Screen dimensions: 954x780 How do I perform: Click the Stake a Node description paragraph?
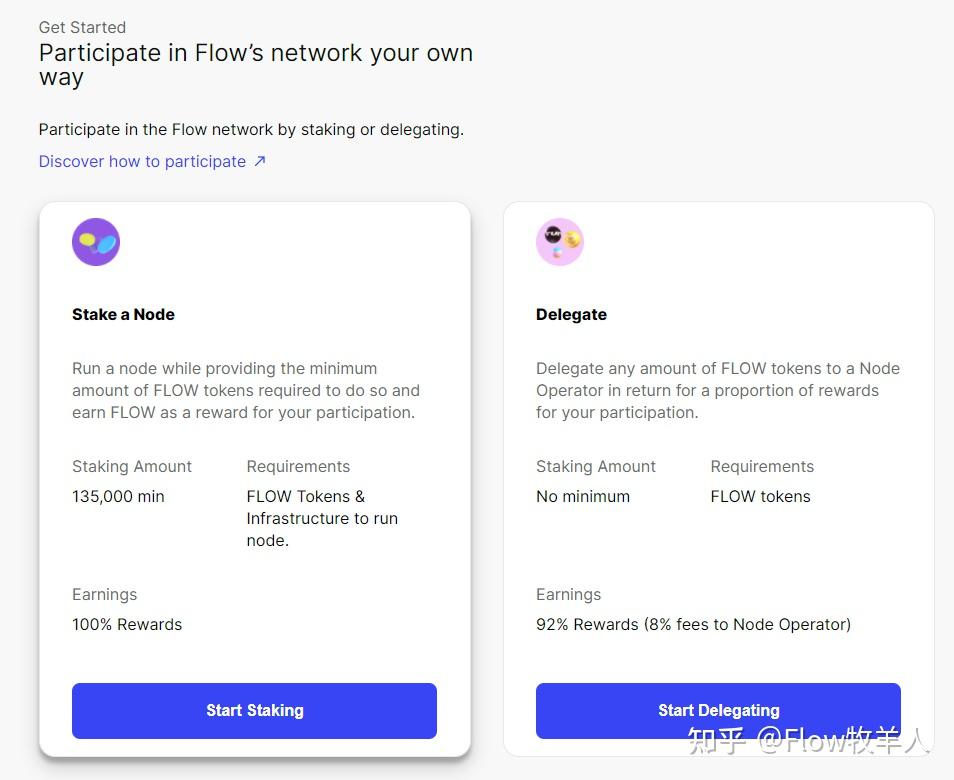(246, 391)
